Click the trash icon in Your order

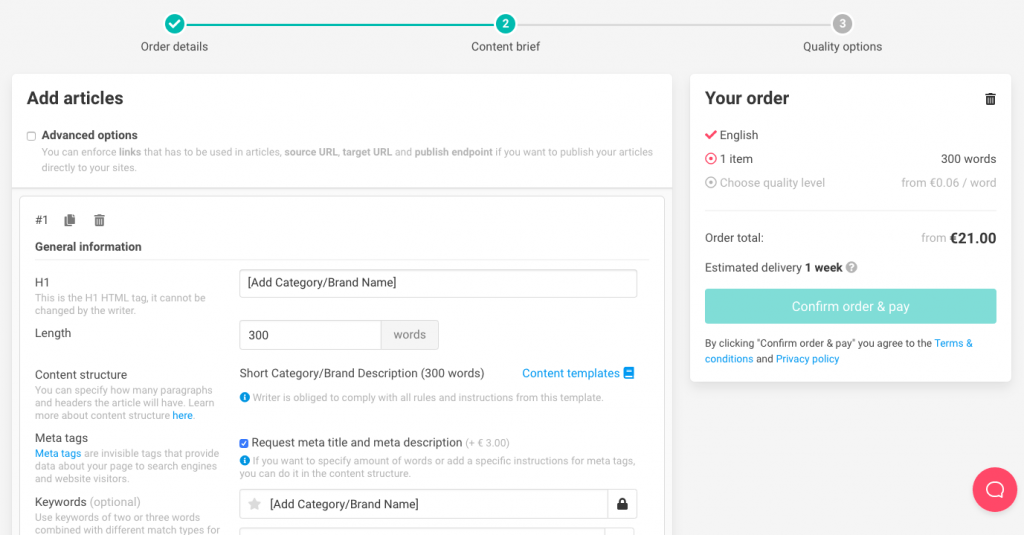tap(990, 99)
